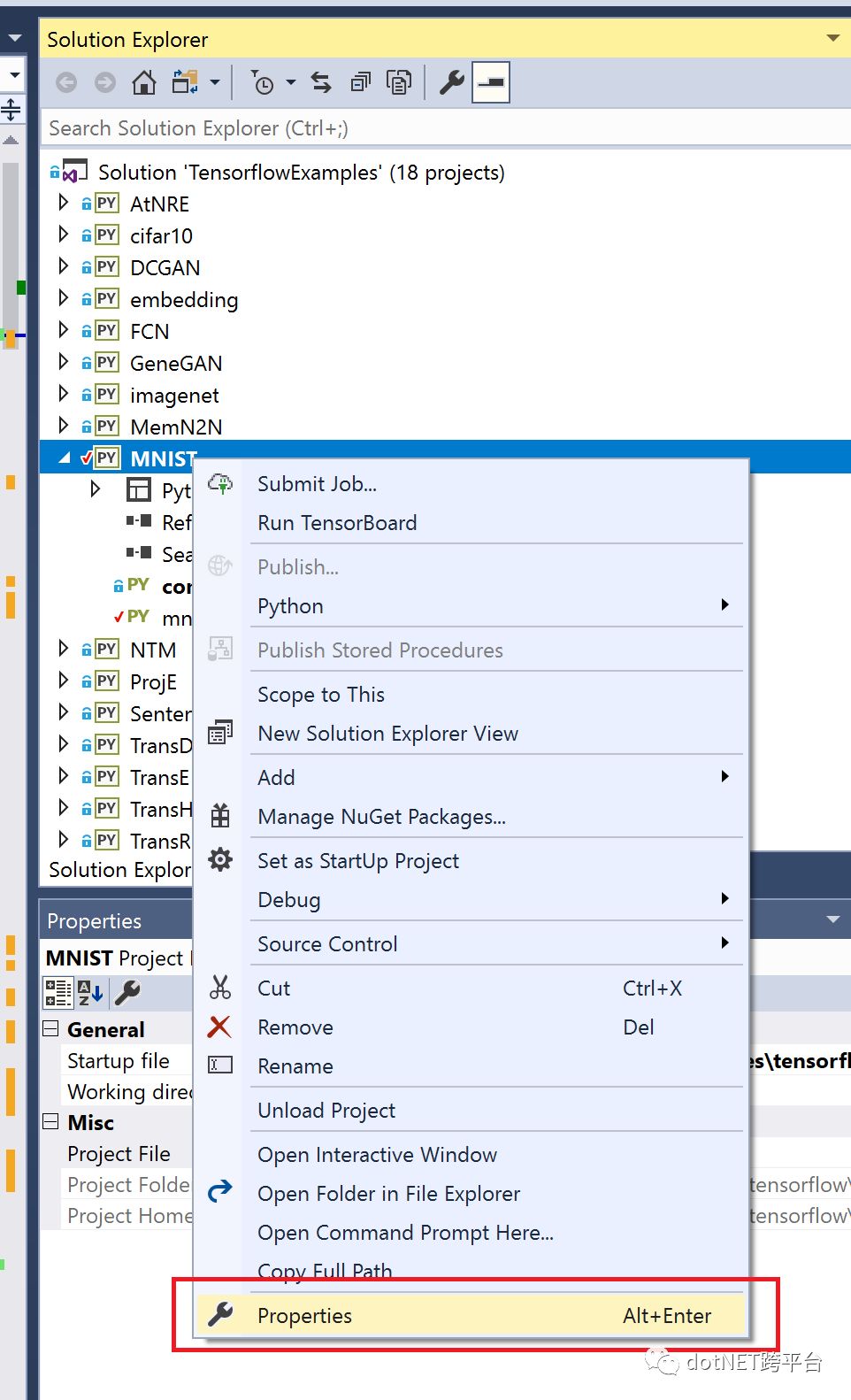Select the Solution 'TensorflowExamples' root node

(302, 173)
